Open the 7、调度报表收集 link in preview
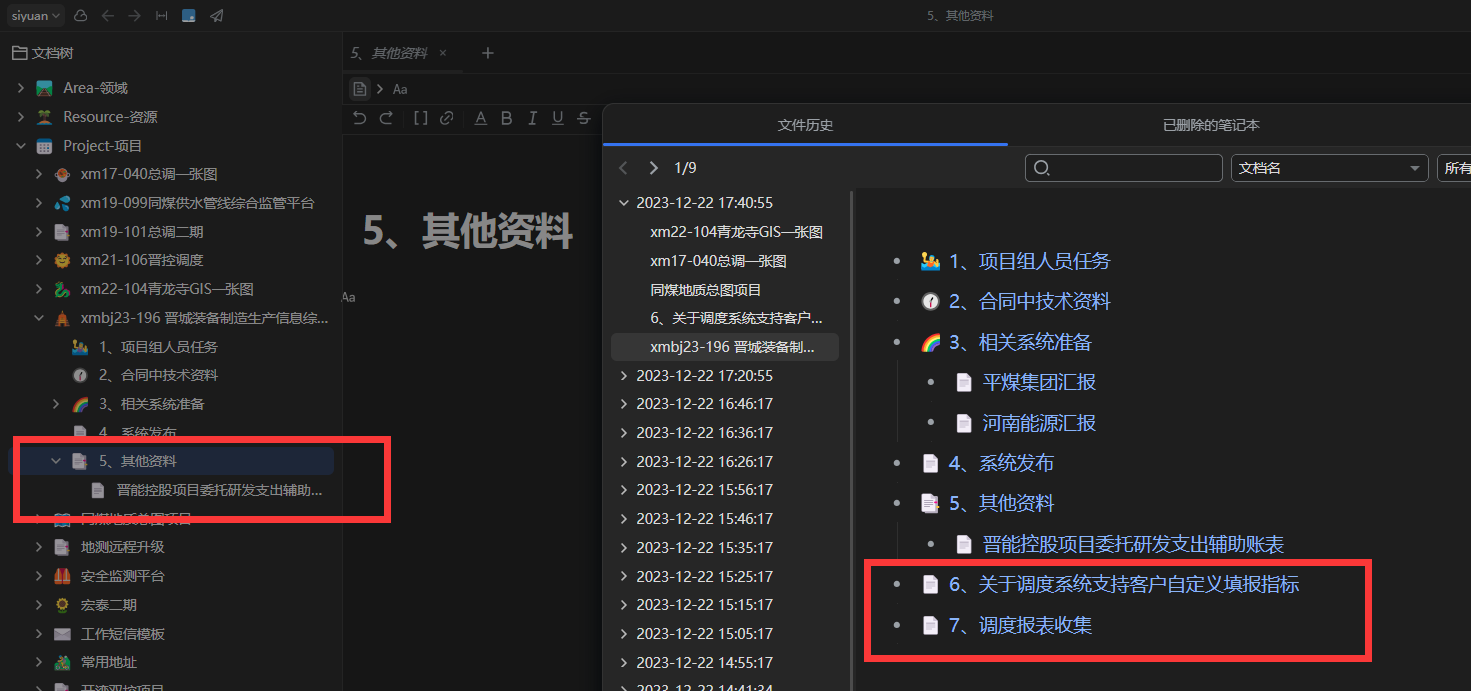The image size is (1471, 691). [1020, 625]
